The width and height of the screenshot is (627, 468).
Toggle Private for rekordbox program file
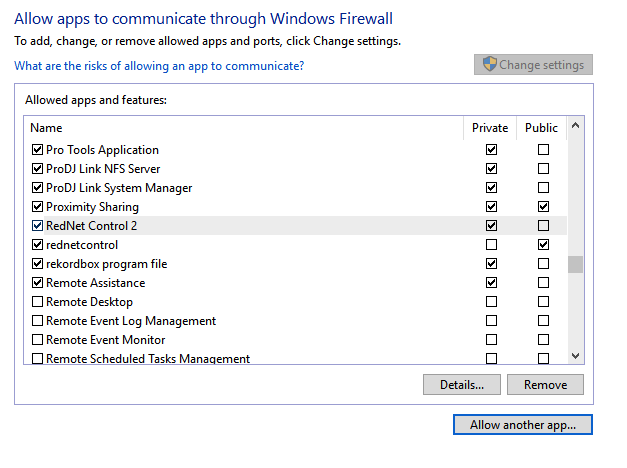pos(491,264)
